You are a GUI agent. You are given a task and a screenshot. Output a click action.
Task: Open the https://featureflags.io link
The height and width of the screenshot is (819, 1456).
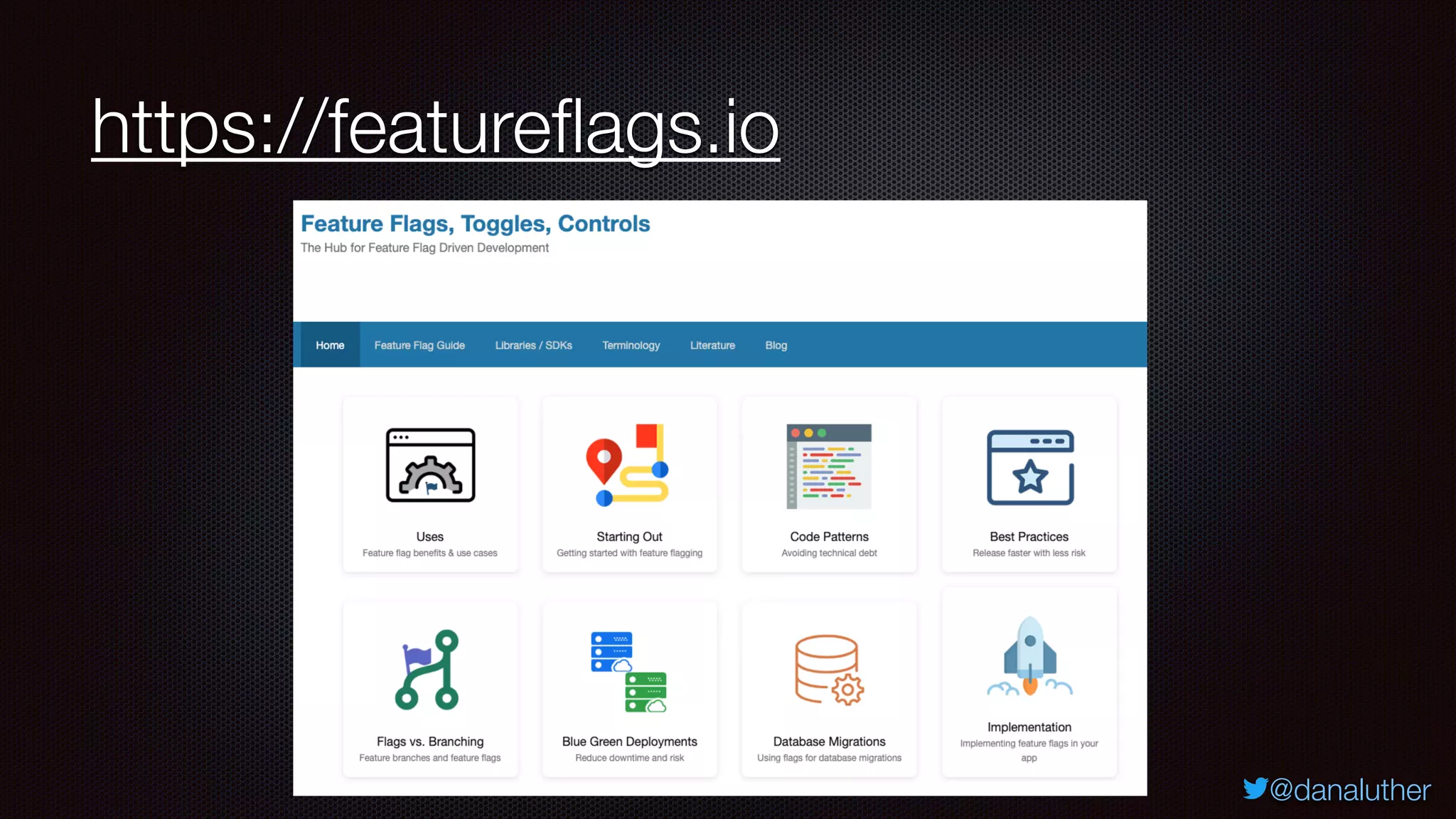coord(435,128)
